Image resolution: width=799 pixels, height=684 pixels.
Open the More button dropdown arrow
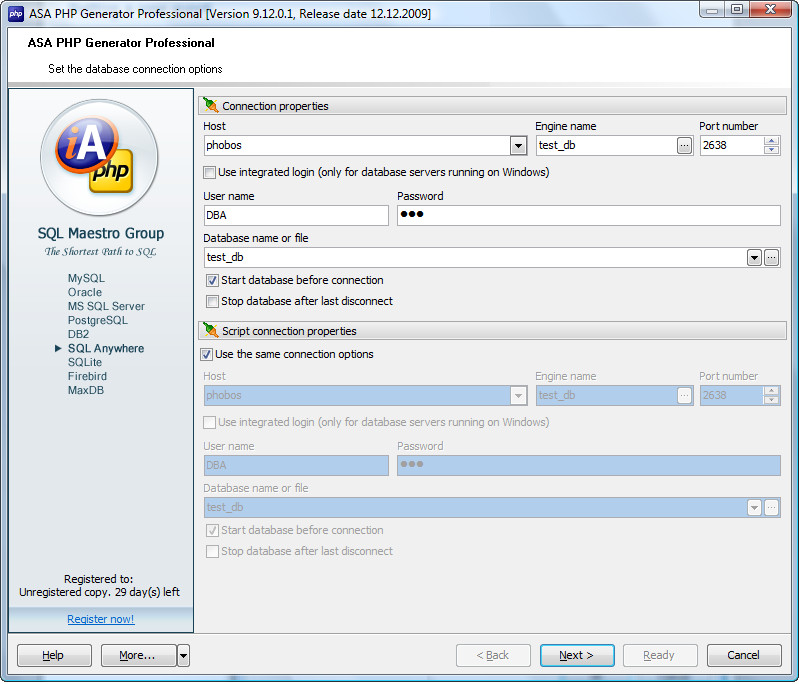click(183, 655)
